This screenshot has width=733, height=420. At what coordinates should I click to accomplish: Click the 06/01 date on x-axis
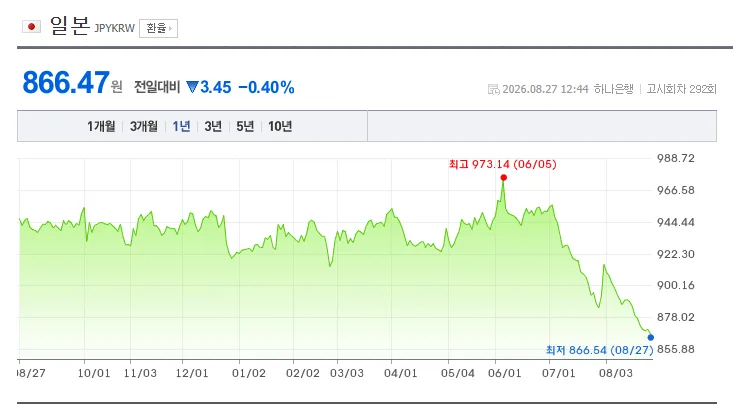pyautogui.click(x=504, y=373)
